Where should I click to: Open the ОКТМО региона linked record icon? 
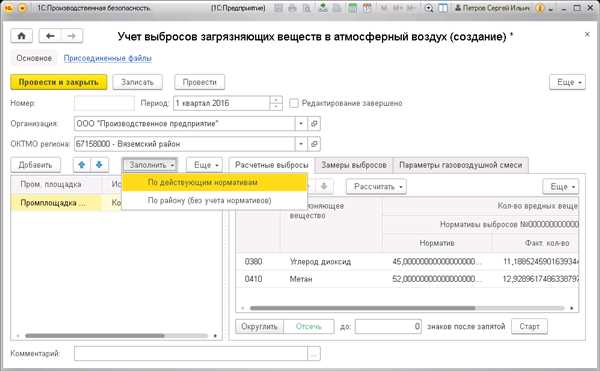tap(314, 144)
